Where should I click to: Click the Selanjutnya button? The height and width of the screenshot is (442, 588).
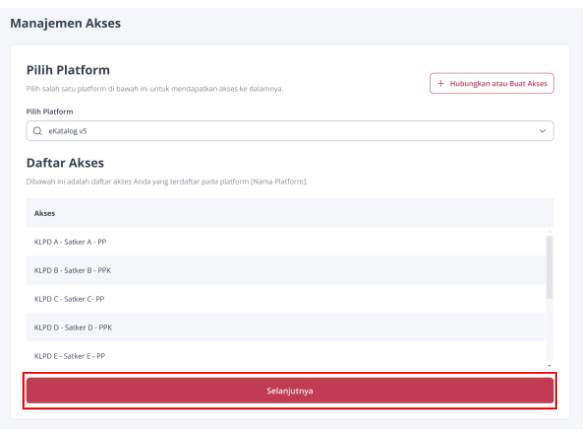coord(290,391)
